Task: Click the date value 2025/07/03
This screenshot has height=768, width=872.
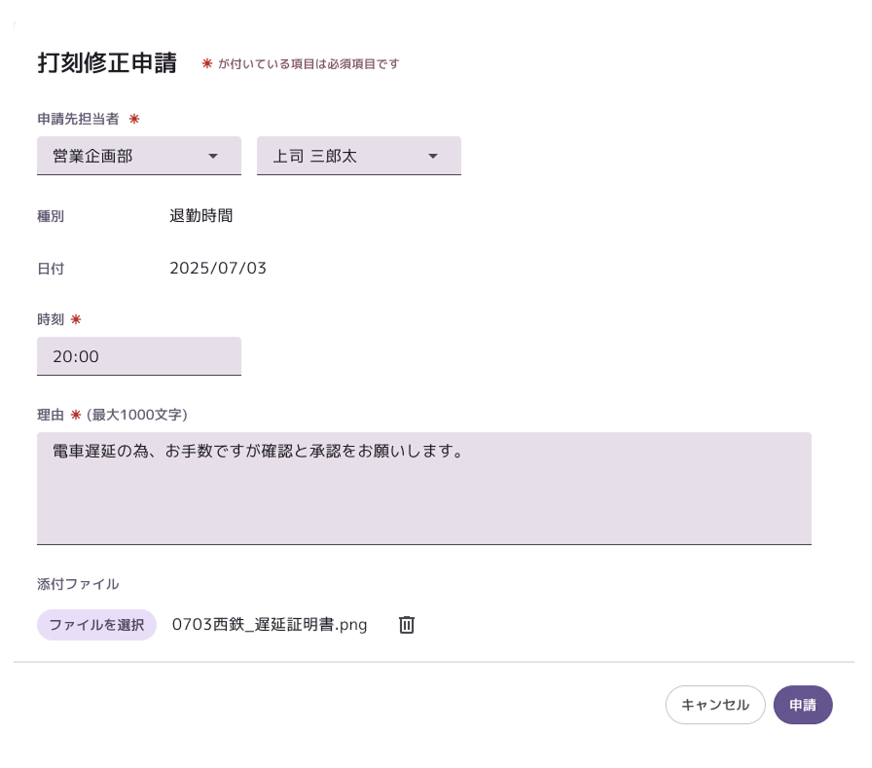Action: (218, 268)
